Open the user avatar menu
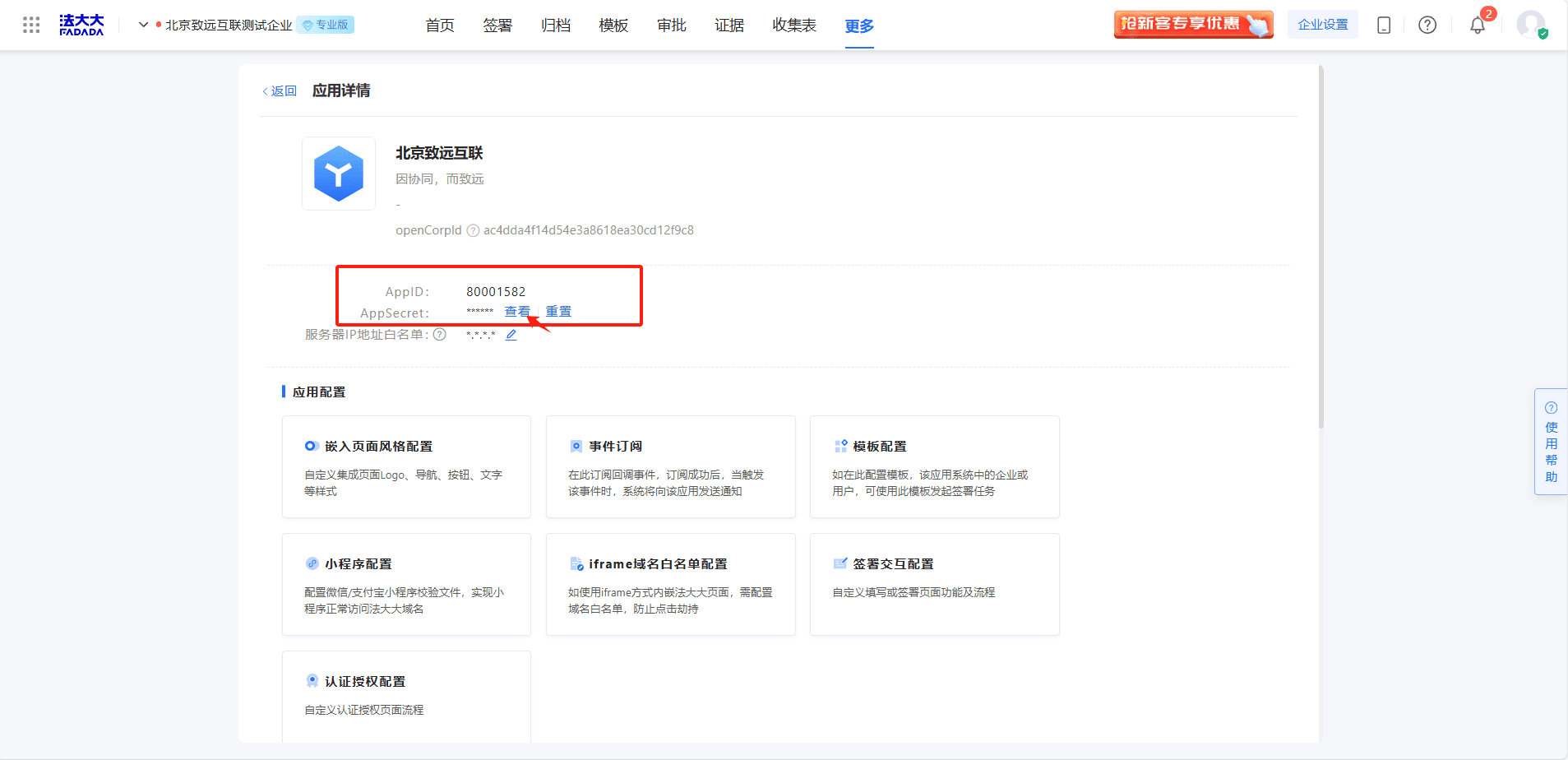This screenshot has height=760, width=1568. coord(1531,25)
